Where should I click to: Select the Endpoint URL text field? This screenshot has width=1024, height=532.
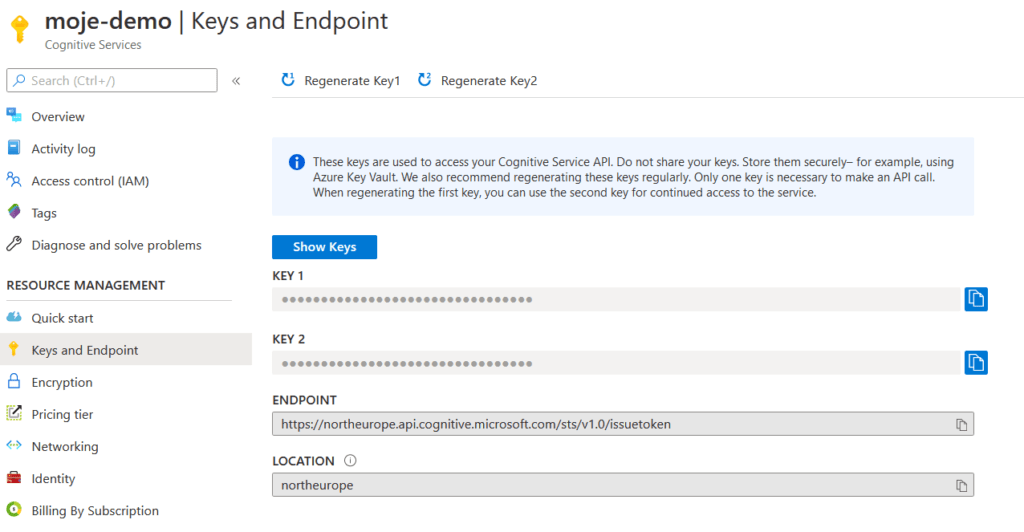coord(610,424)
